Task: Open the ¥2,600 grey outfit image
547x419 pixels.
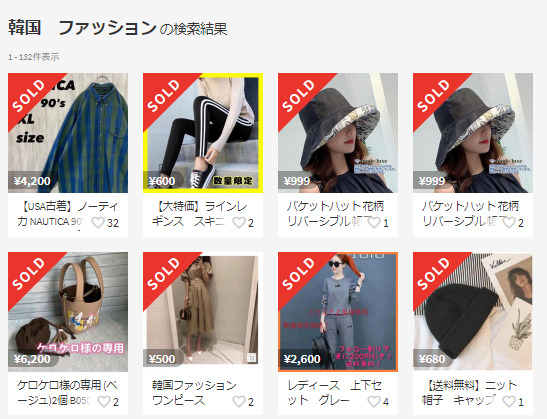Action: click(338, 312)
